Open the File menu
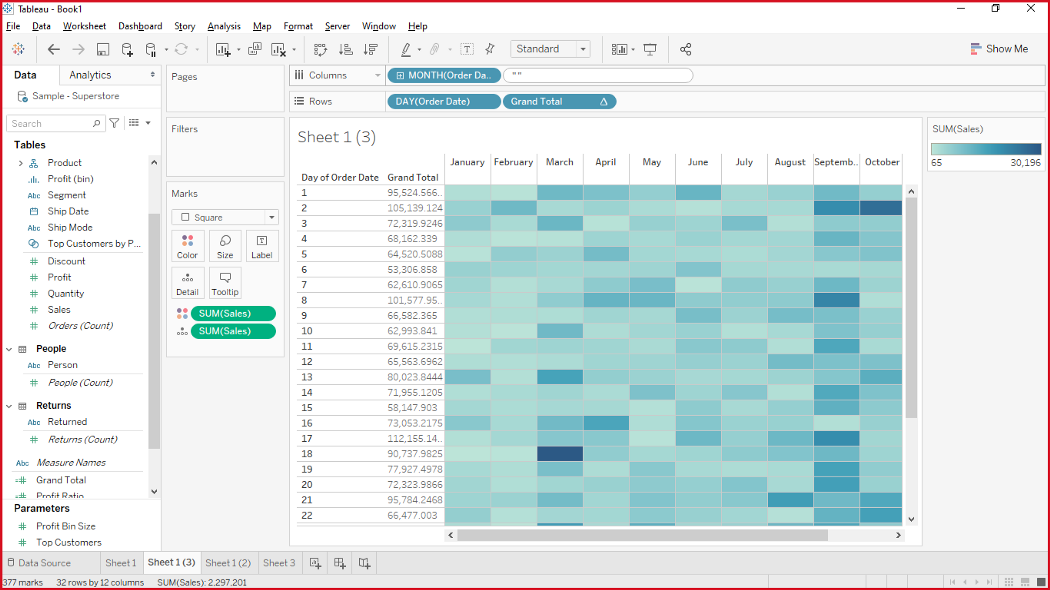Image resolution: width=1050 pixels, height=590 pixels. 13,26
